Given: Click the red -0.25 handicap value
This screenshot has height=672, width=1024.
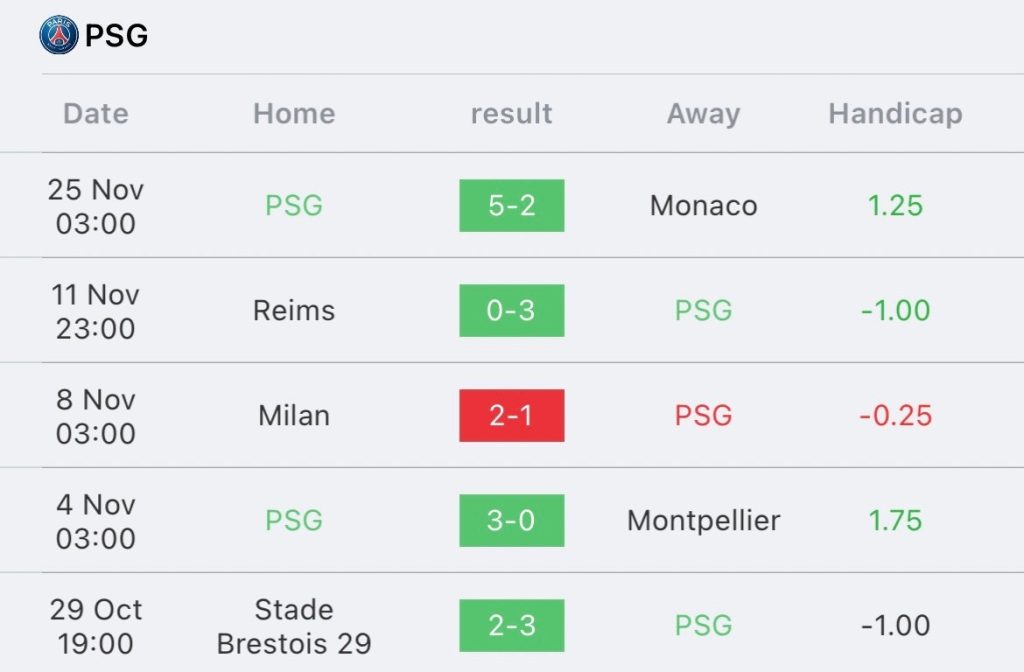Looking at the screenshot, I should coord(895,415).
